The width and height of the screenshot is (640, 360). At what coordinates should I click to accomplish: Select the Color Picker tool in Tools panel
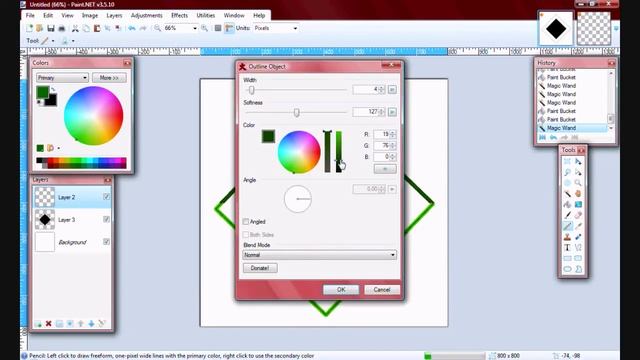coord(578,226)
